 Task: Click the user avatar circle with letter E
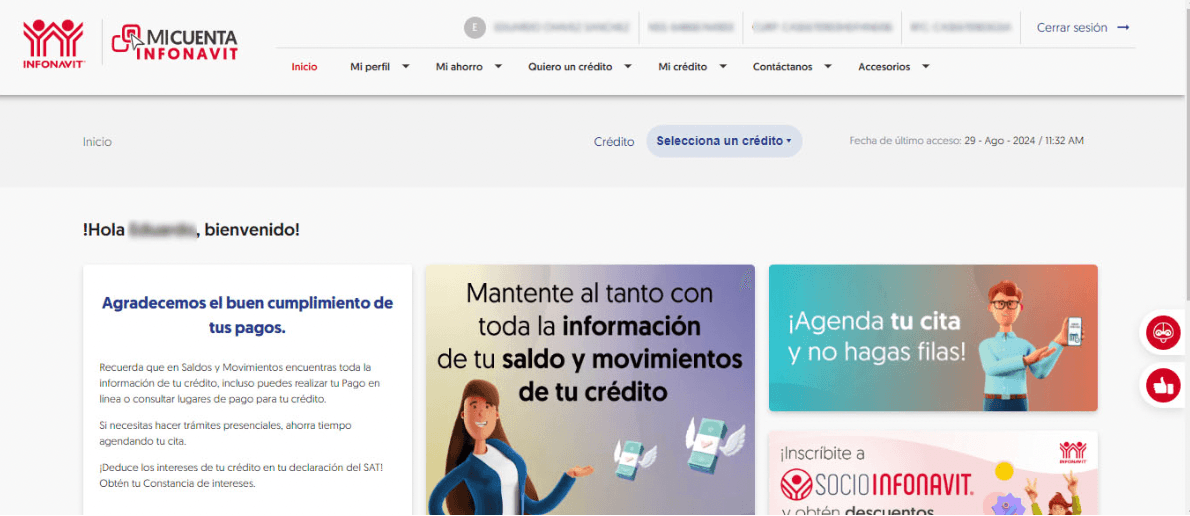(474, 28)
